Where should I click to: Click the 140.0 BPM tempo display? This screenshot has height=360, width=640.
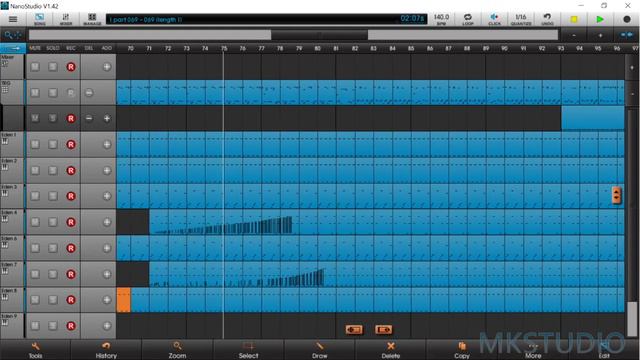point(441,19)
